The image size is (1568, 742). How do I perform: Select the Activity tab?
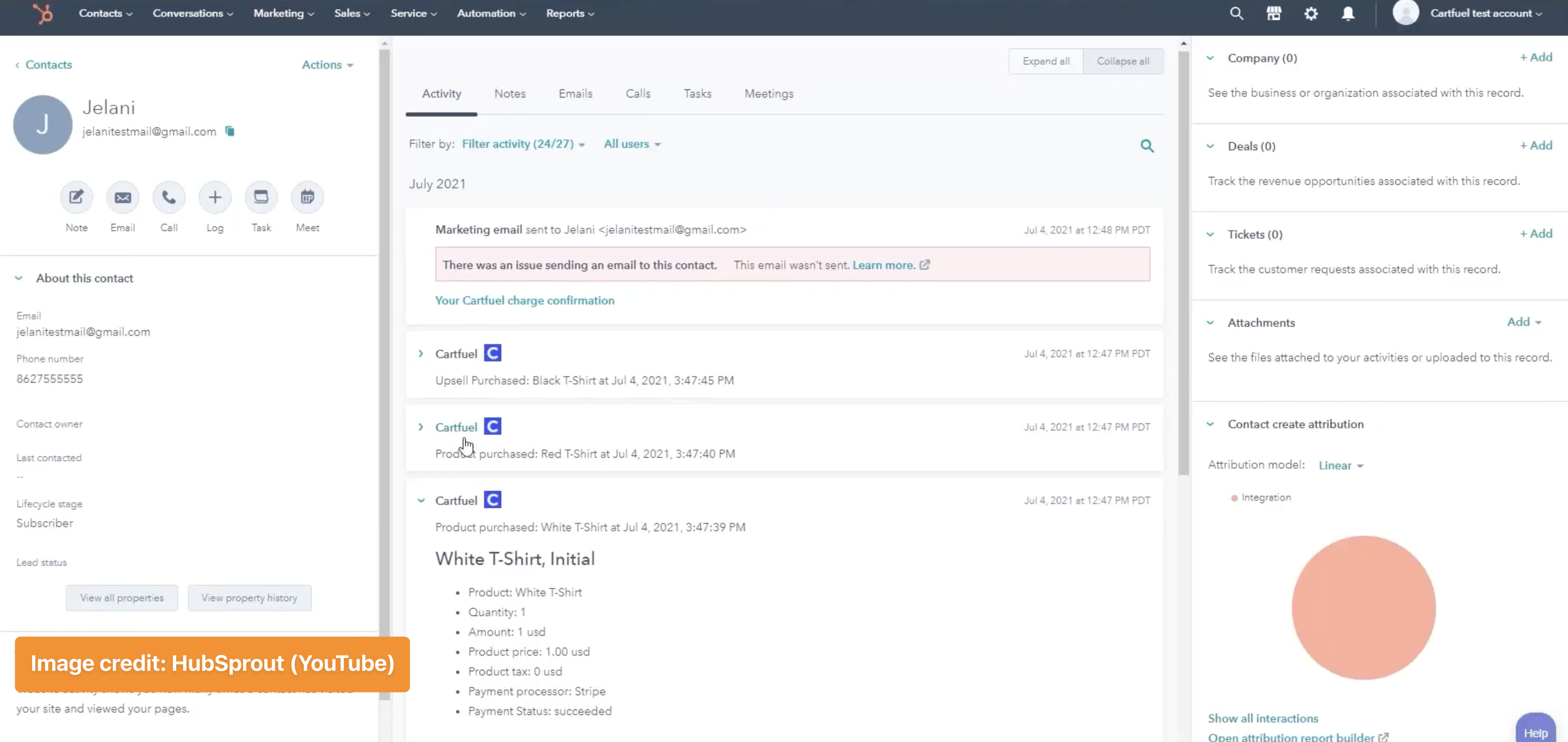441,94
